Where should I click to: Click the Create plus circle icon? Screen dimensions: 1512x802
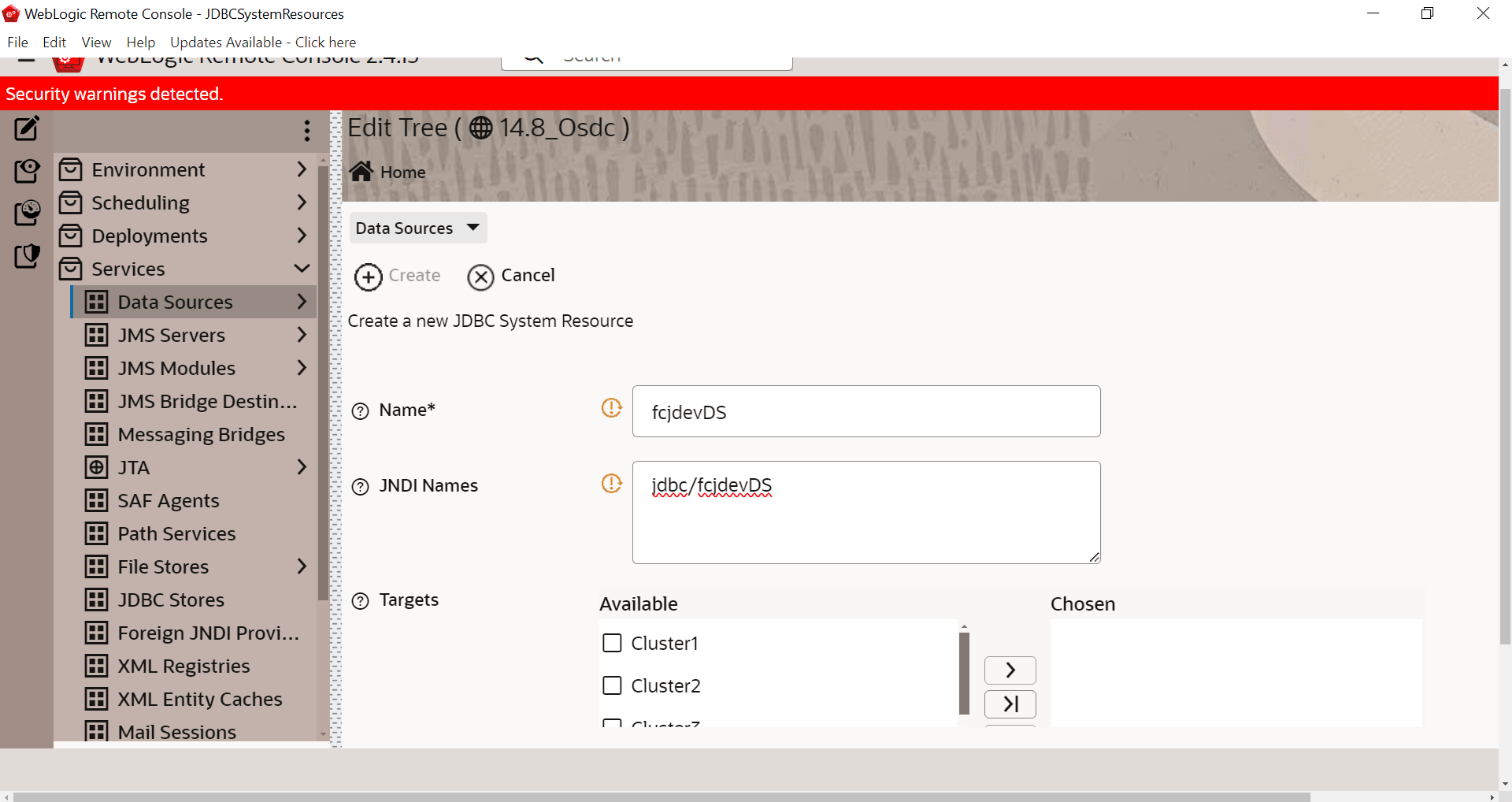368,277
